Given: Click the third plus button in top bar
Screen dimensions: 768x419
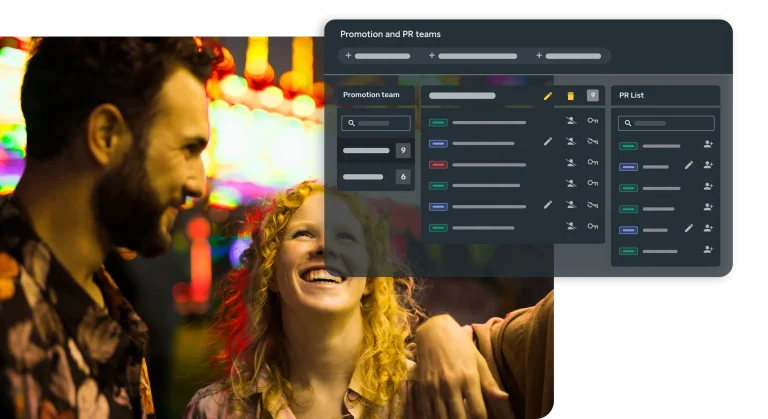Looking at the screenshot, I should (x=539, y=56).
